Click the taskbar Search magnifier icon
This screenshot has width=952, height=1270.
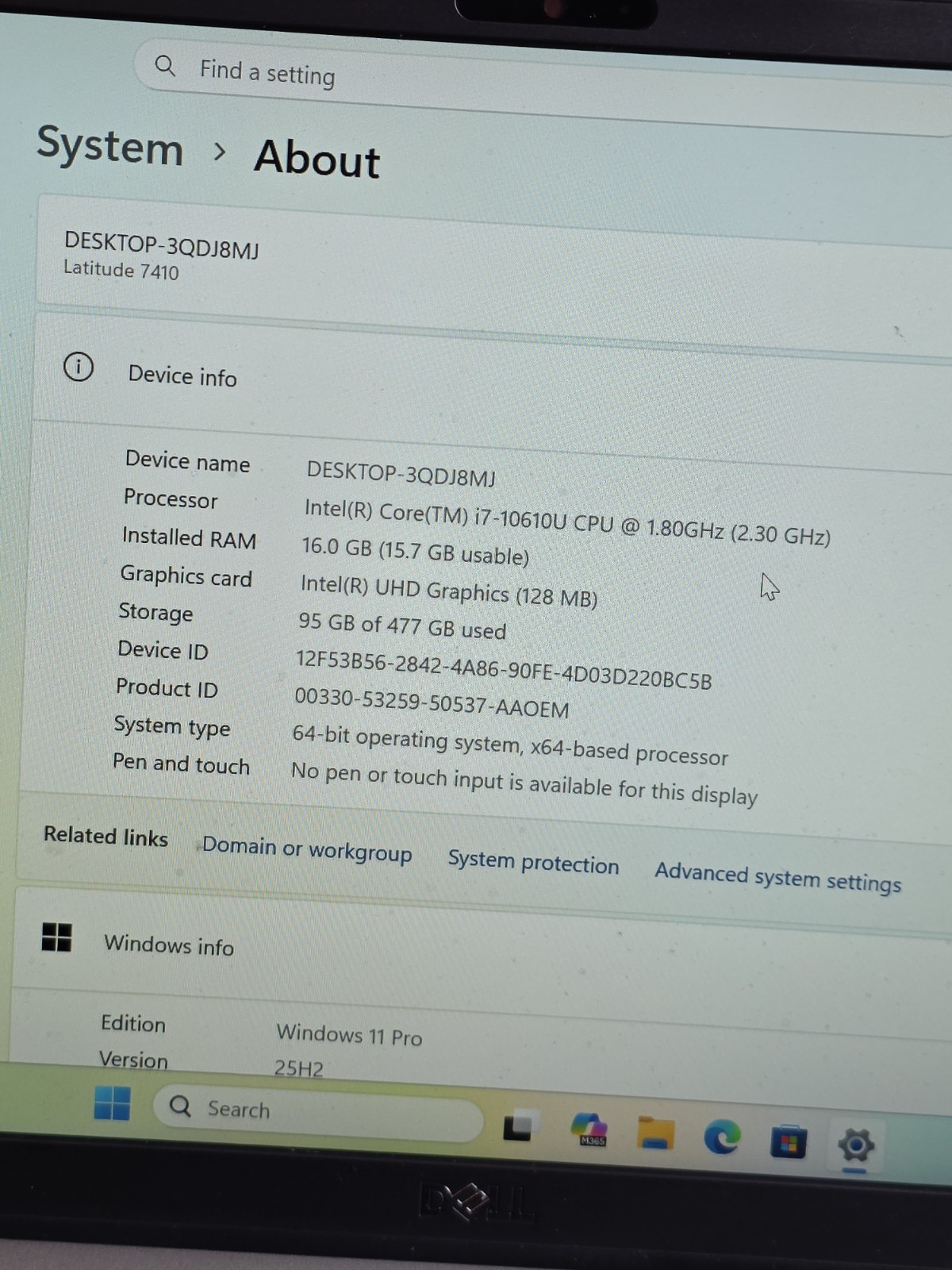pyautogui.click(x=180, y=1106)
